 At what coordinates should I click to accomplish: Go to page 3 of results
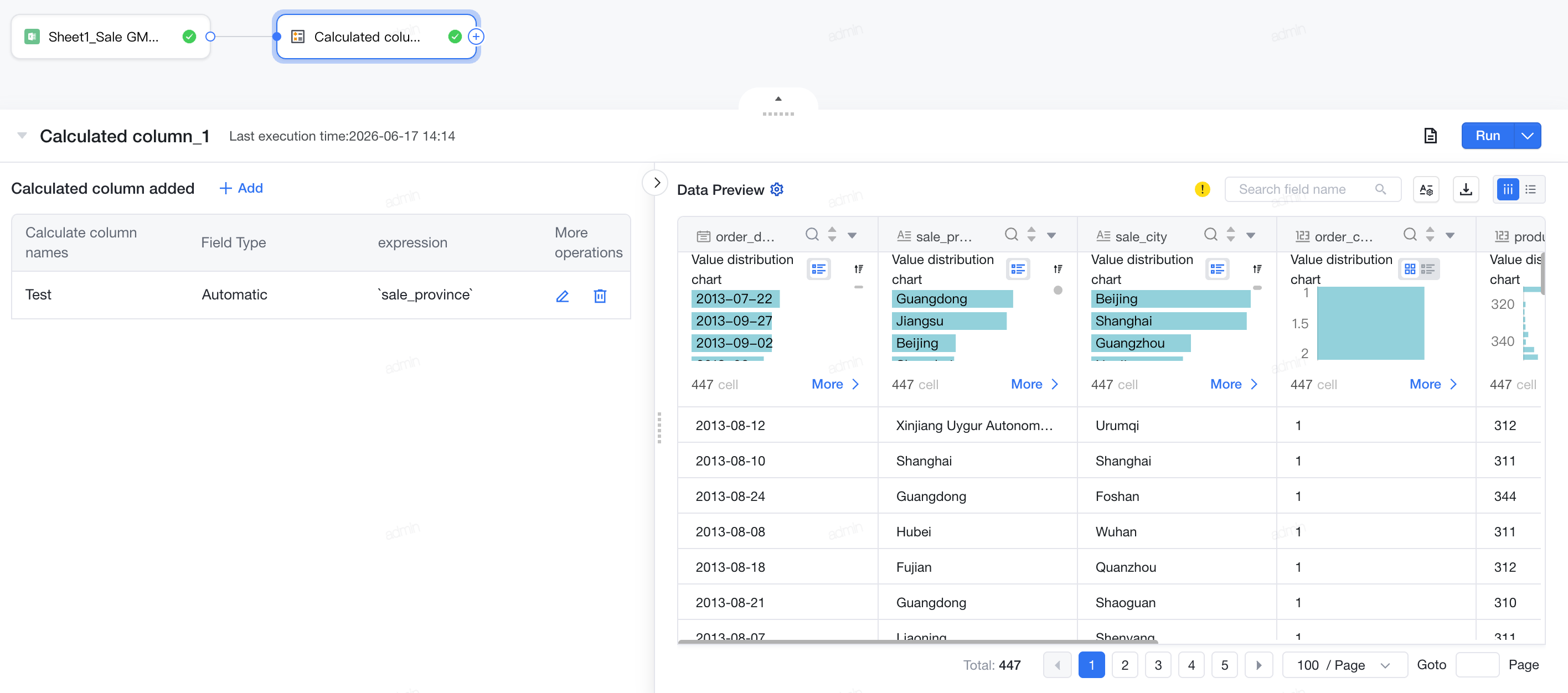tap(1158, 665)
